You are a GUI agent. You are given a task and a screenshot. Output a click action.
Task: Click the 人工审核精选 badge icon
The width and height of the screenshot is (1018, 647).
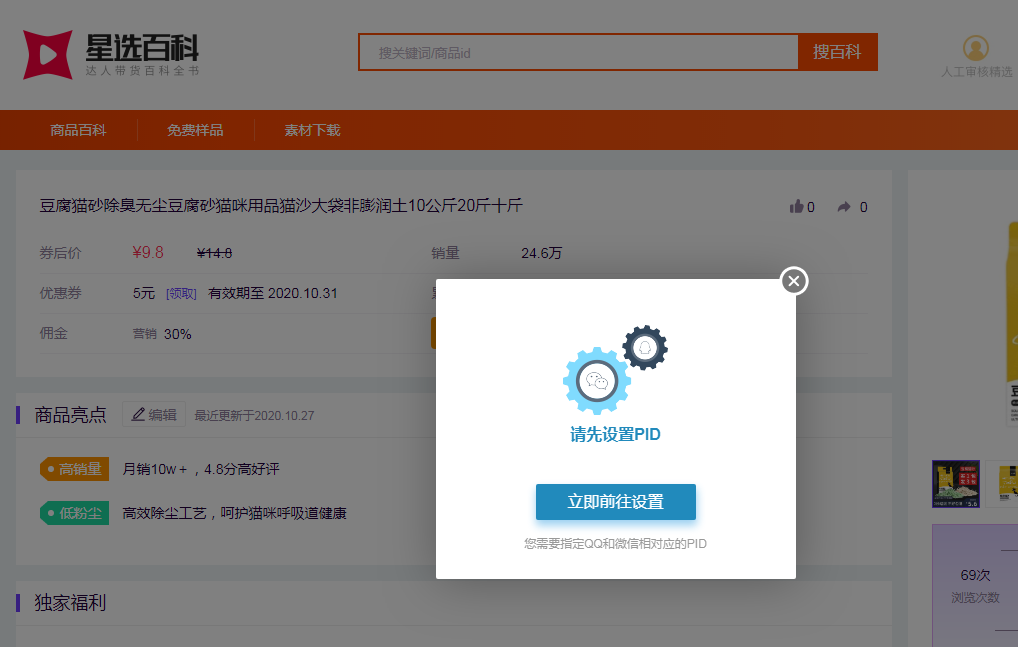975,48
